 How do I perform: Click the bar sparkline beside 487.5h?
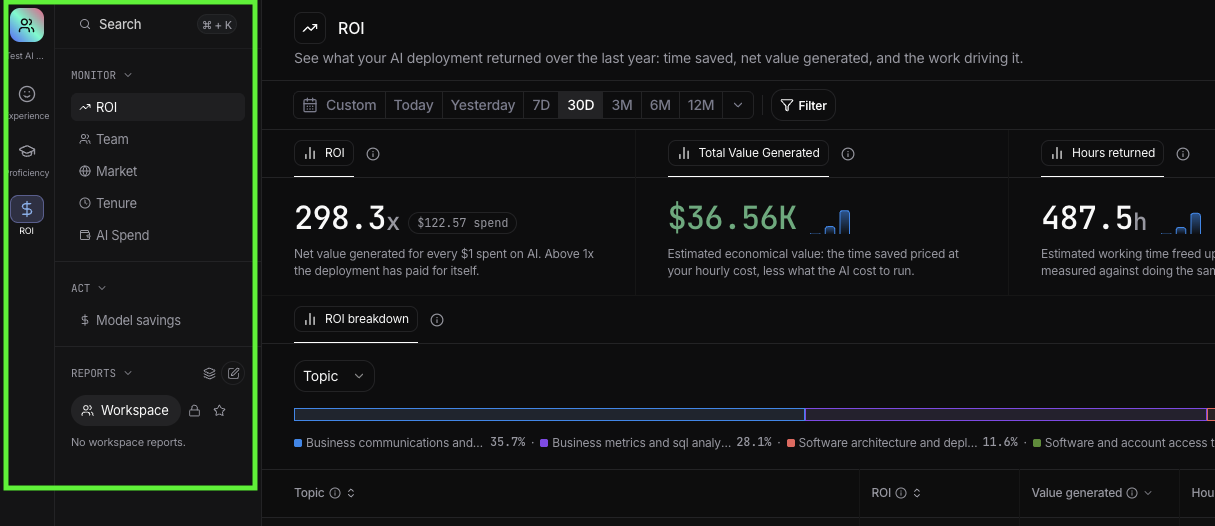[1181, 221]
